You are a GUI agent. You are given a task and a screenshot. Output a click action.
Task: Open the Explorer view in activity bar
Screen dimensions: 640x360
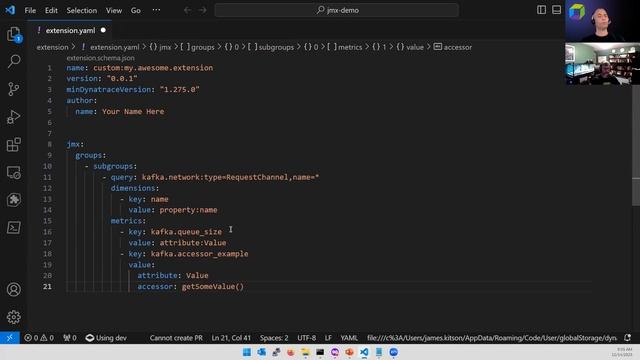14,34
